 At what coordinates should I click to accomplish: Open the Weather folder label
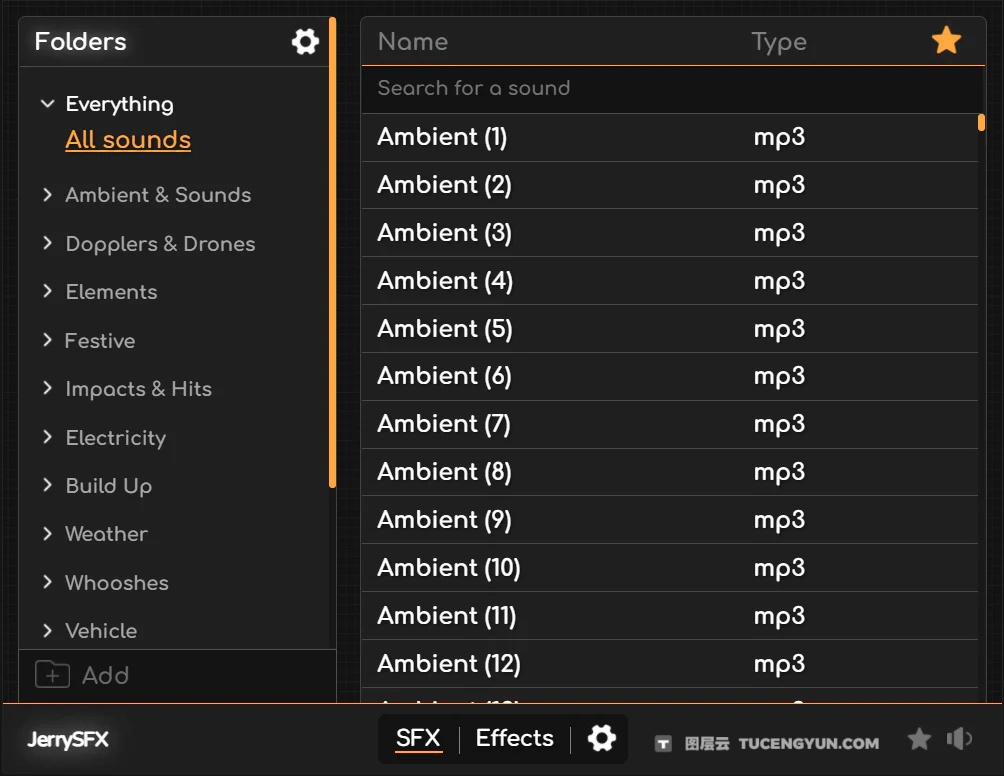pyautogui.click(x=106, y=534)
